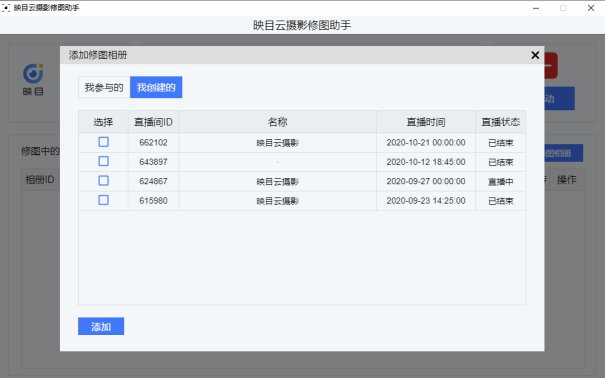This screenshot has height=378, width=605.
Task: Close the 添加修图相册 dialog
Action: (x=535, y=55)
